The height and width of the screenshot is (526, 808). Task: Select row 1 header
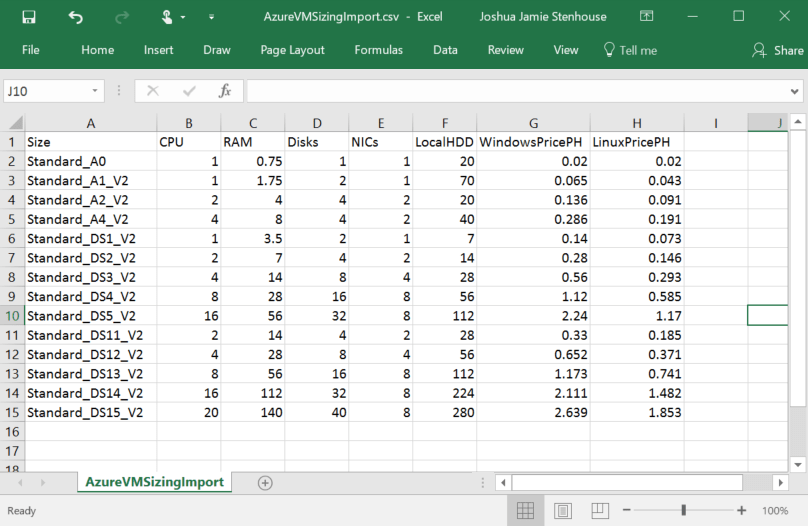[x=12, y=142]
